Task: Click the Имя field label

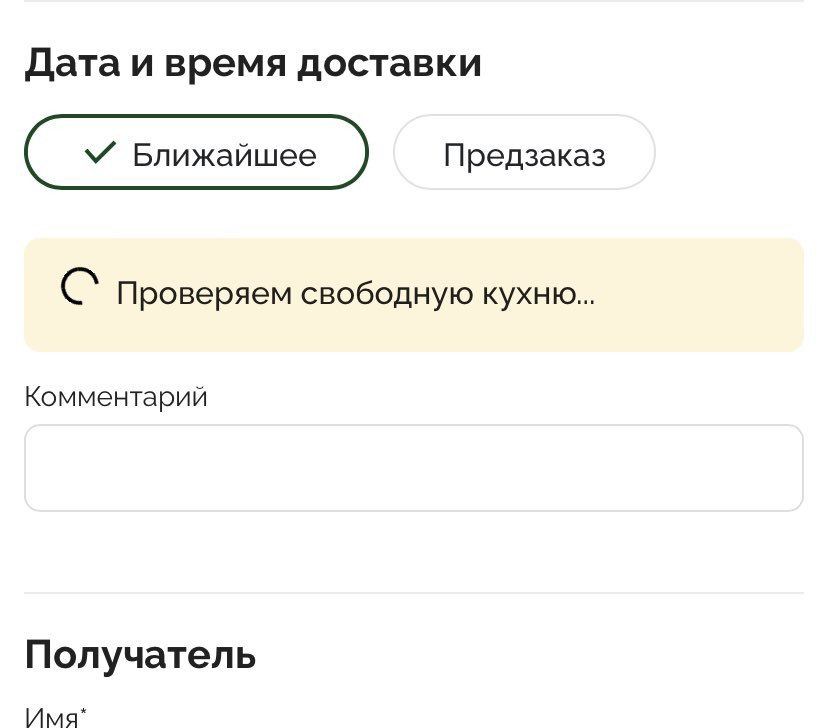Action: pyautogui.click(x=51, y=718)
